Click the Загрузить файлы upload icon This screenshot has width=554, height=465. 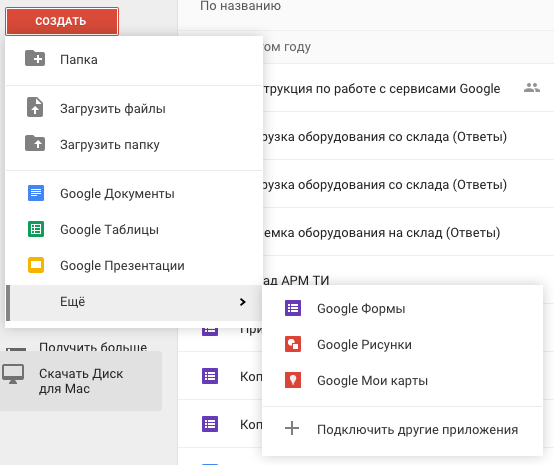[35, 107]
